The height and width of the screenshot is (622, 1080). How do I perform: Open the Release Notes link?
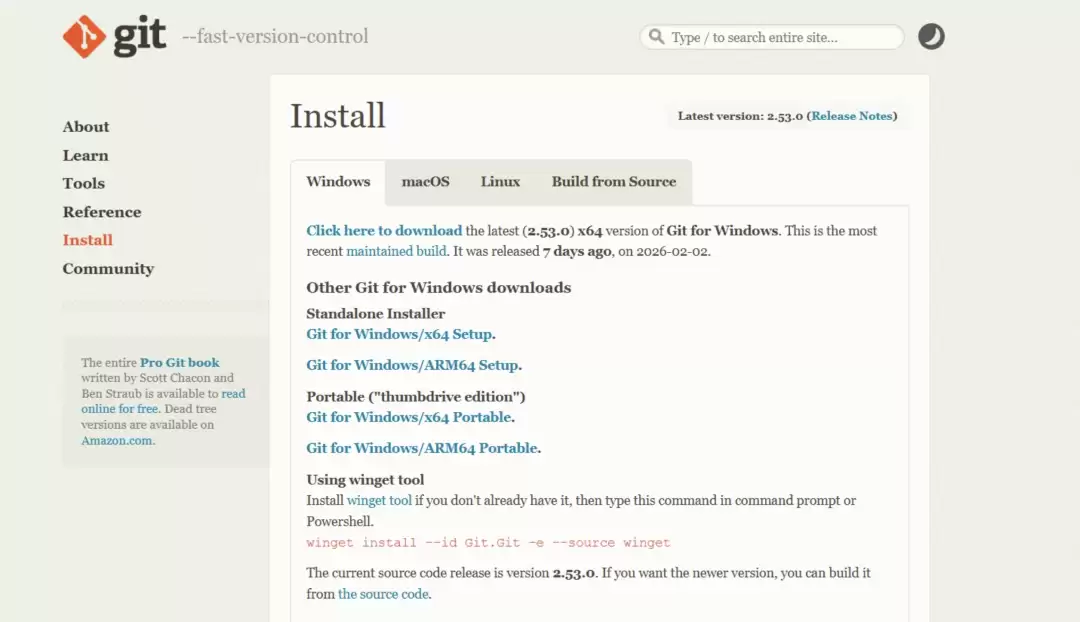point(851,116)
